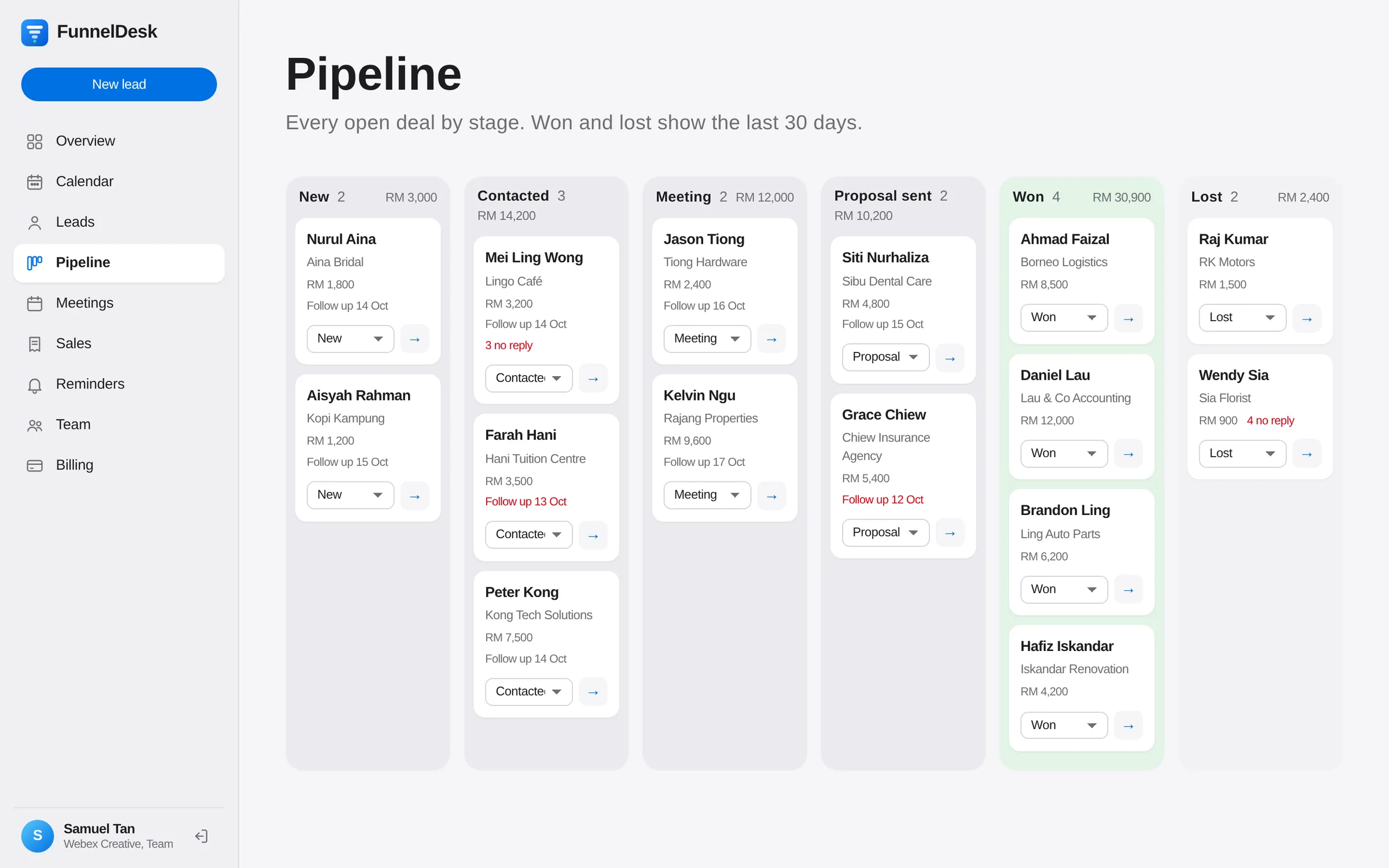1389x868 pixels.
Task: Open Hafiz Iskandar's Won stage dropdown
Action: tap(1064, 725)
